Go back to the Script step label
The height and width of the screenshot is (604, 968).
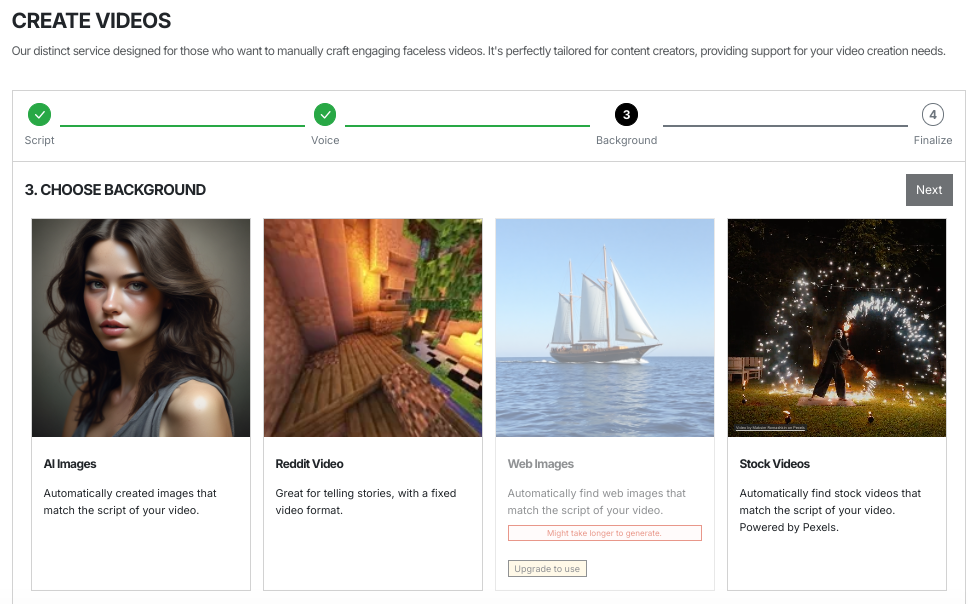click(x=40, y=140)
